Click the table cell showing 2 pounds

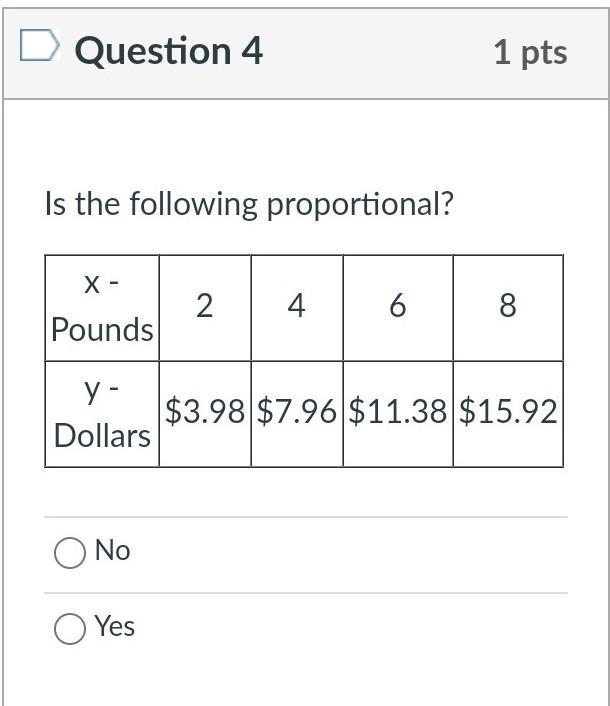[205, 308]
